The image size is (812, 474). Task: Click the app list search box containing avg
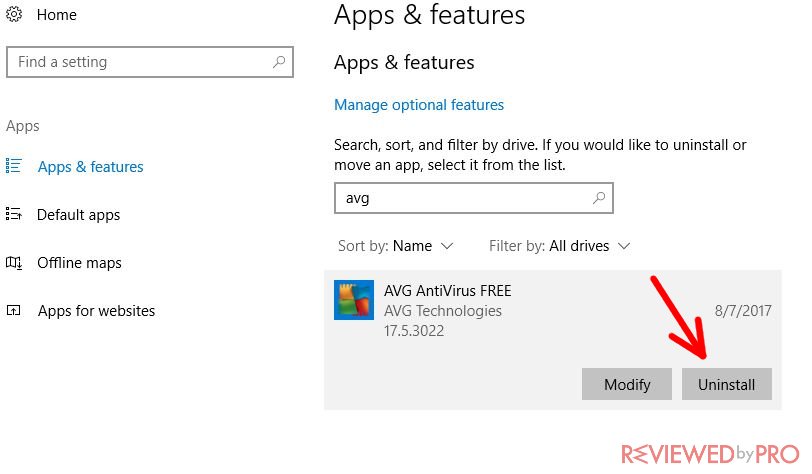[x=474, y=198]
